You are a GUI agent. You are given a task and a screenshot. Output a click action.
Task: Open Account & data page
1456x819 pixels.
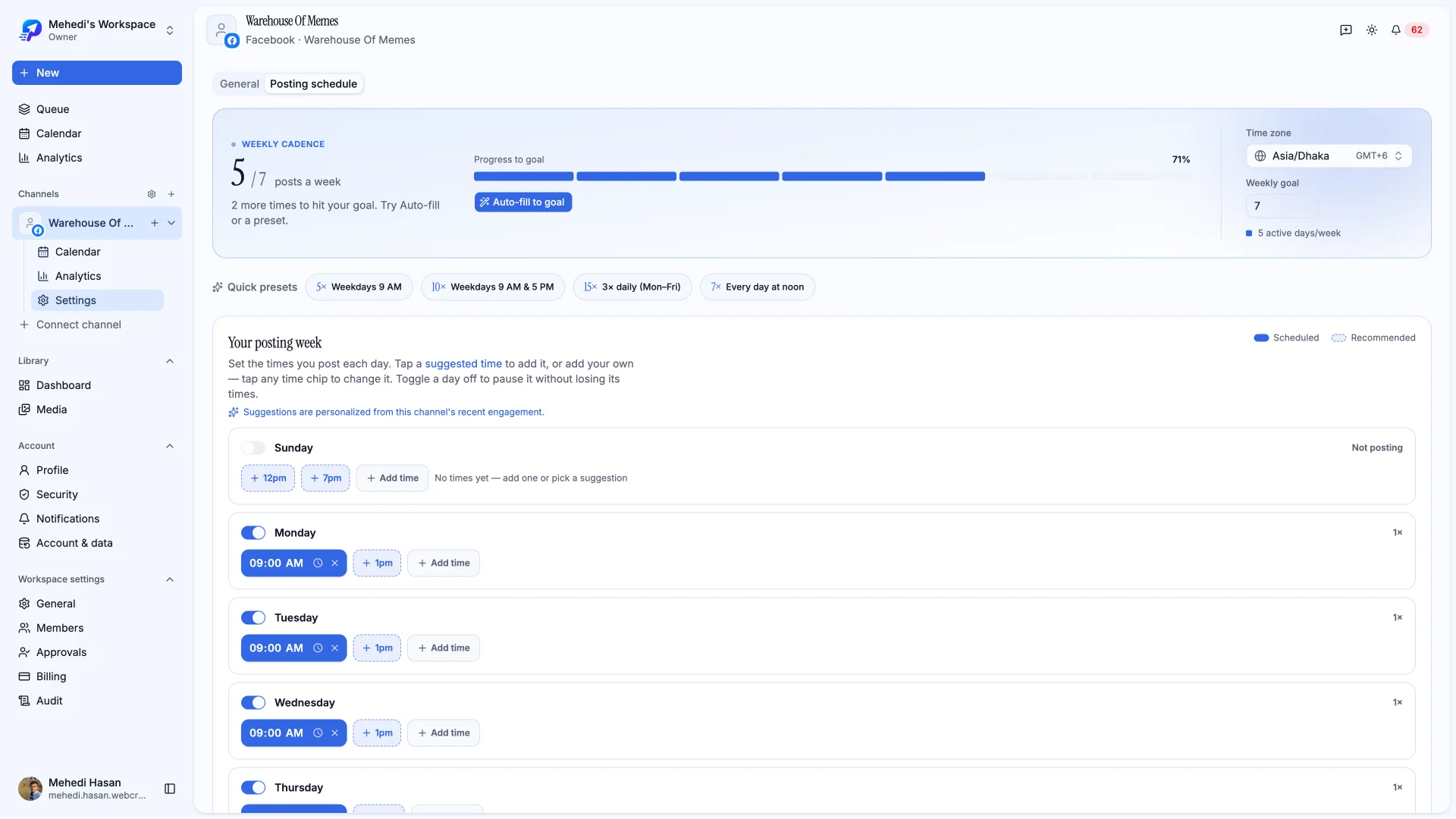point(97,543)
